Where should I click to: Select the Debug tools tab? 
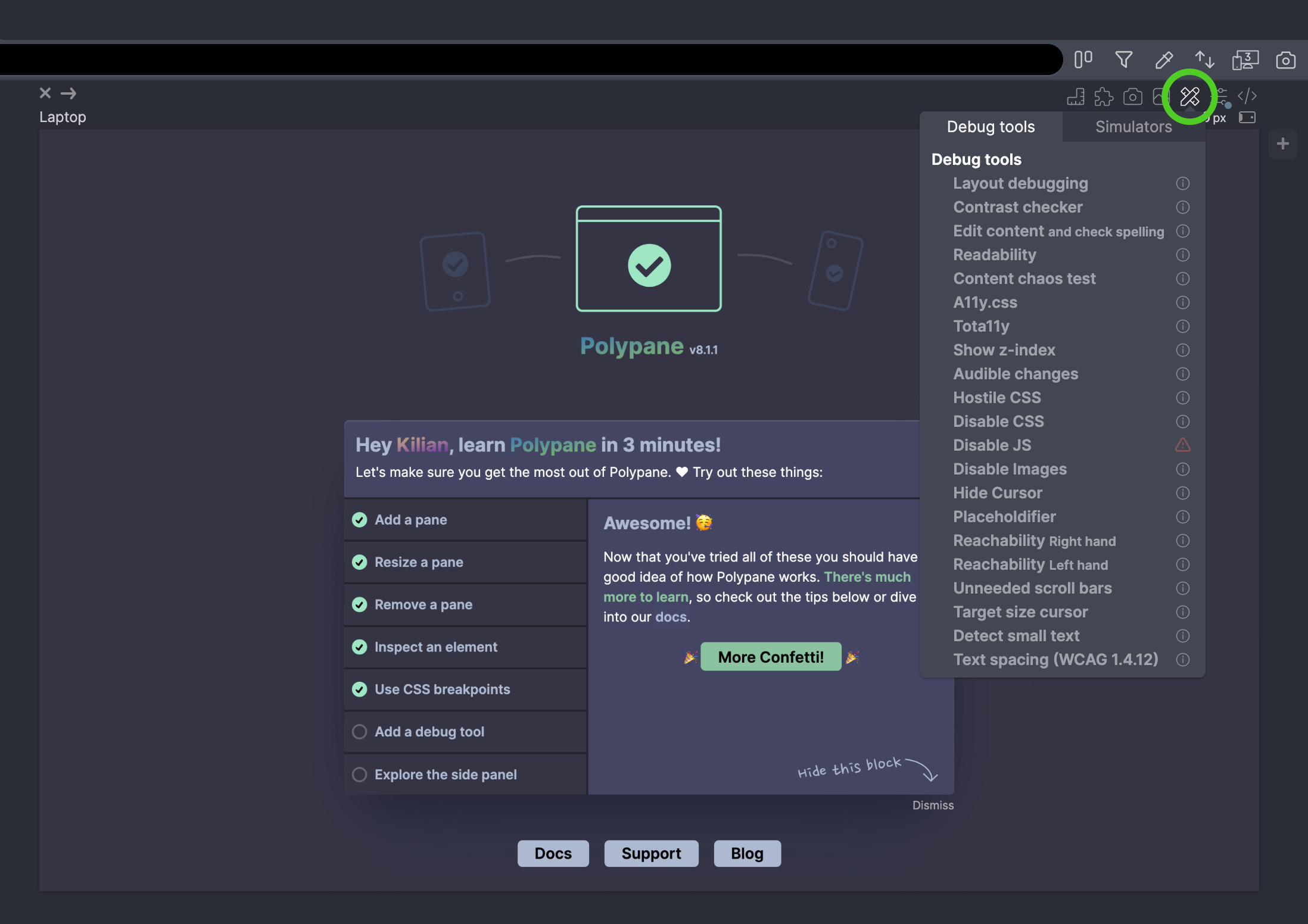(x=991, y=127)
